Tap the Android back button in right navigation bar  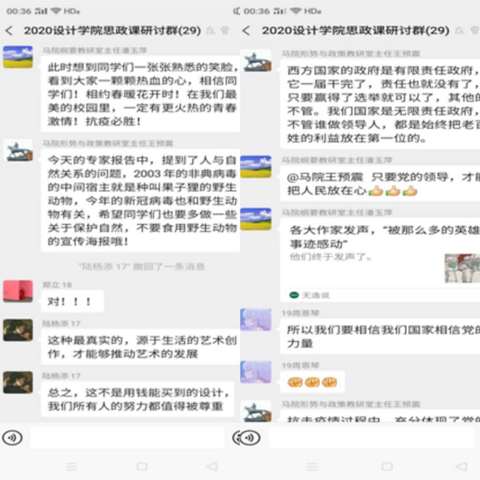point(461,466)
